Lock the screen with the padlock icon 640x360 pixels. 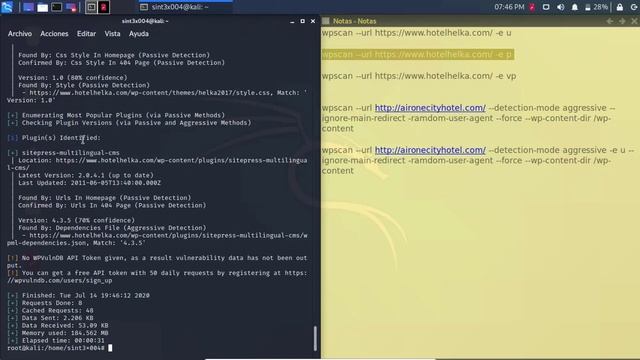(620, 7)
